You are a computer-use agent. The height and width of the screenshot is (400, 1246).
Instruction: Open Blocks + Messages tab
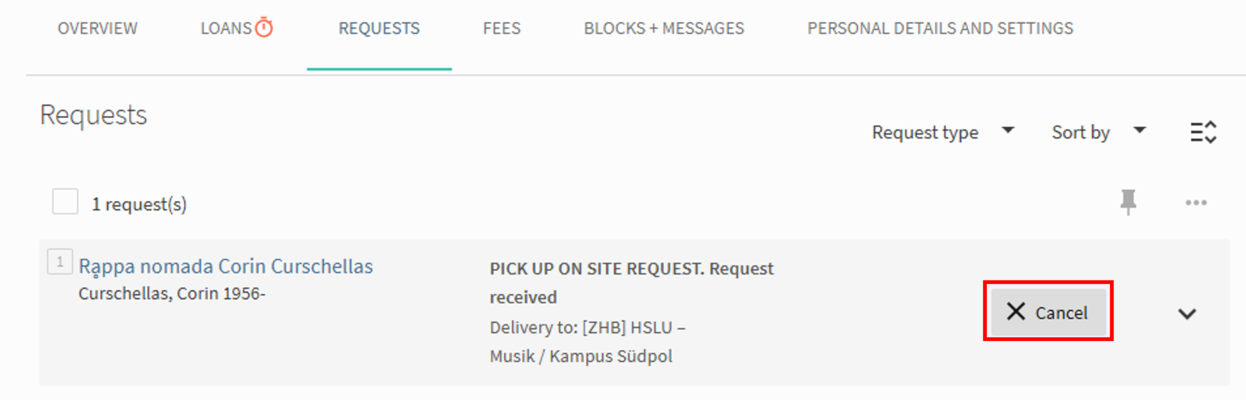pyautogui.click(x=664, y=28)
